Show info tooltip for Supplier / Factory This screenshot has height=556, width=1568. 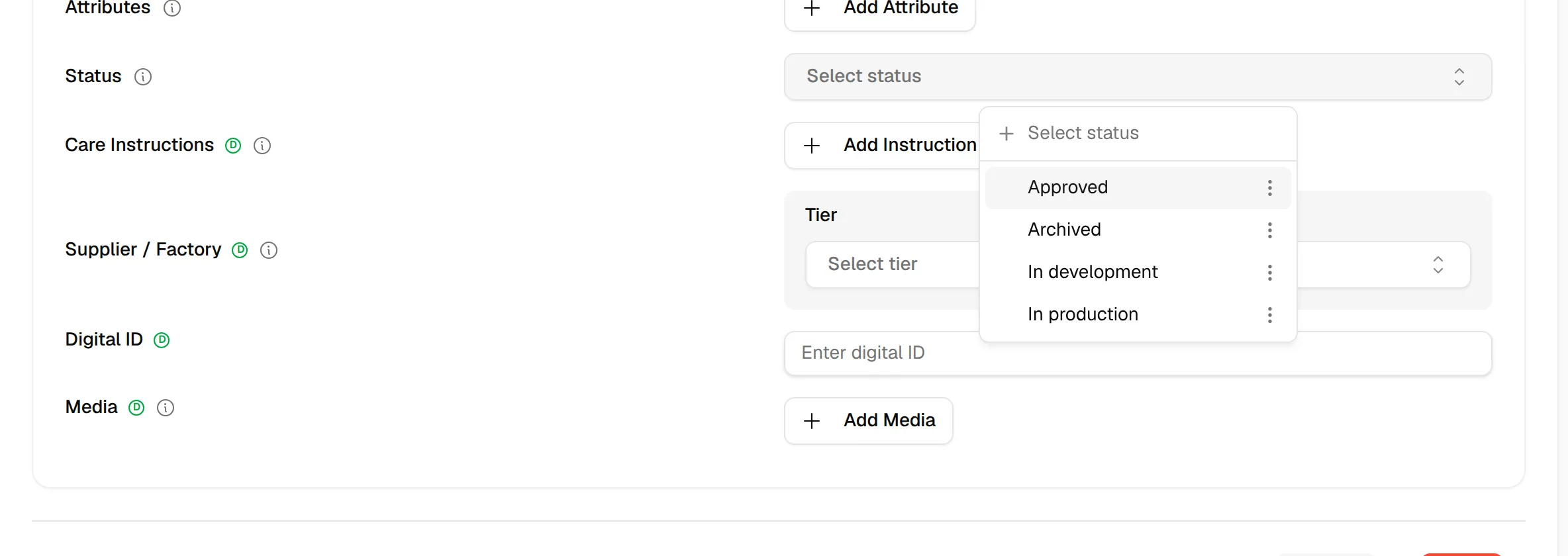pos(269,250)
